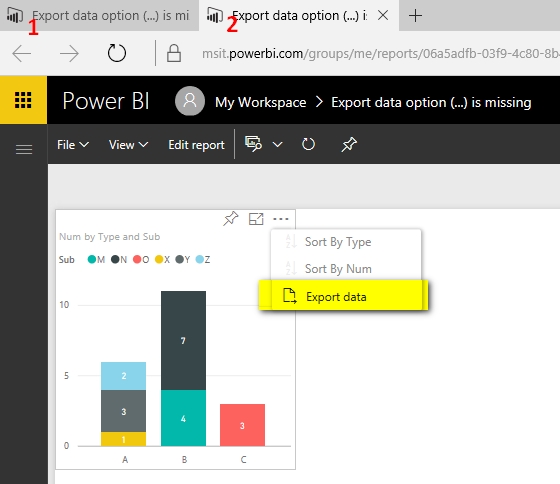The height and width of the screenshot is (484, 560).
Task: Click axis label B
Action: click(x=184, y=459)
